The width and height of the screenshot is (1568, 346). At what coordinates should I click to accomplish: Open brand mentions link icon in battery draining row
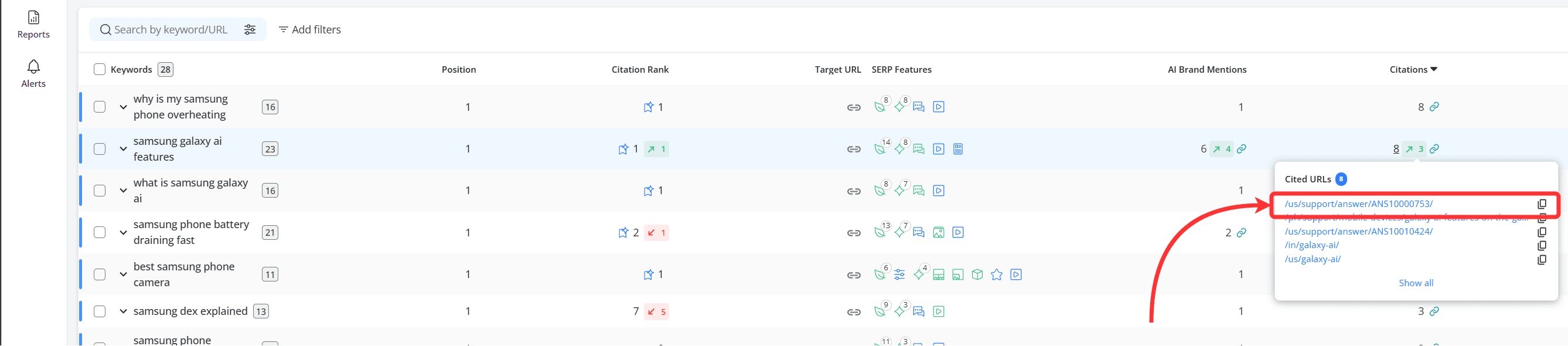tap(1241, 233)
